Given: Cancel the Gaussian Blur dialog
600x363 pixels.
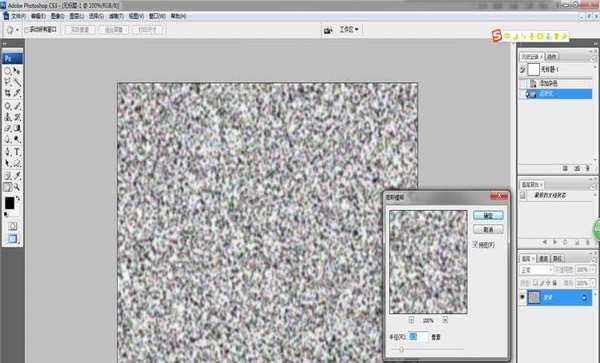Looking at the screenshot, I should click(488, 230).
